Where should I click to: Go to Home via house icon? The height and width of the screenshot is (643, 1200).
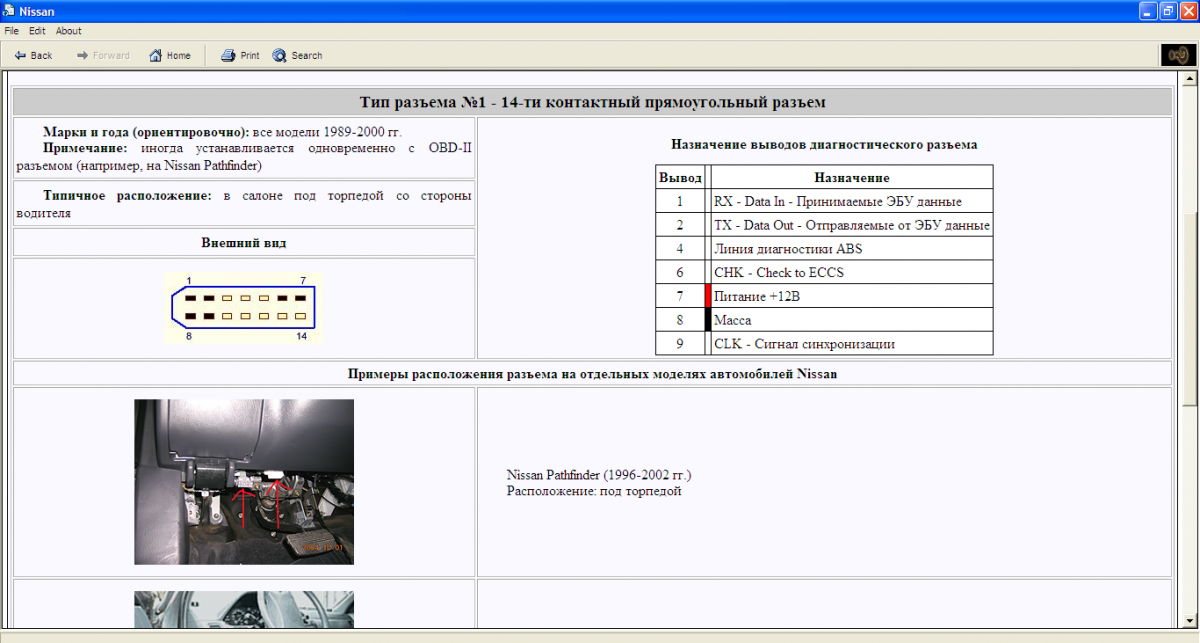click(156, 55)
